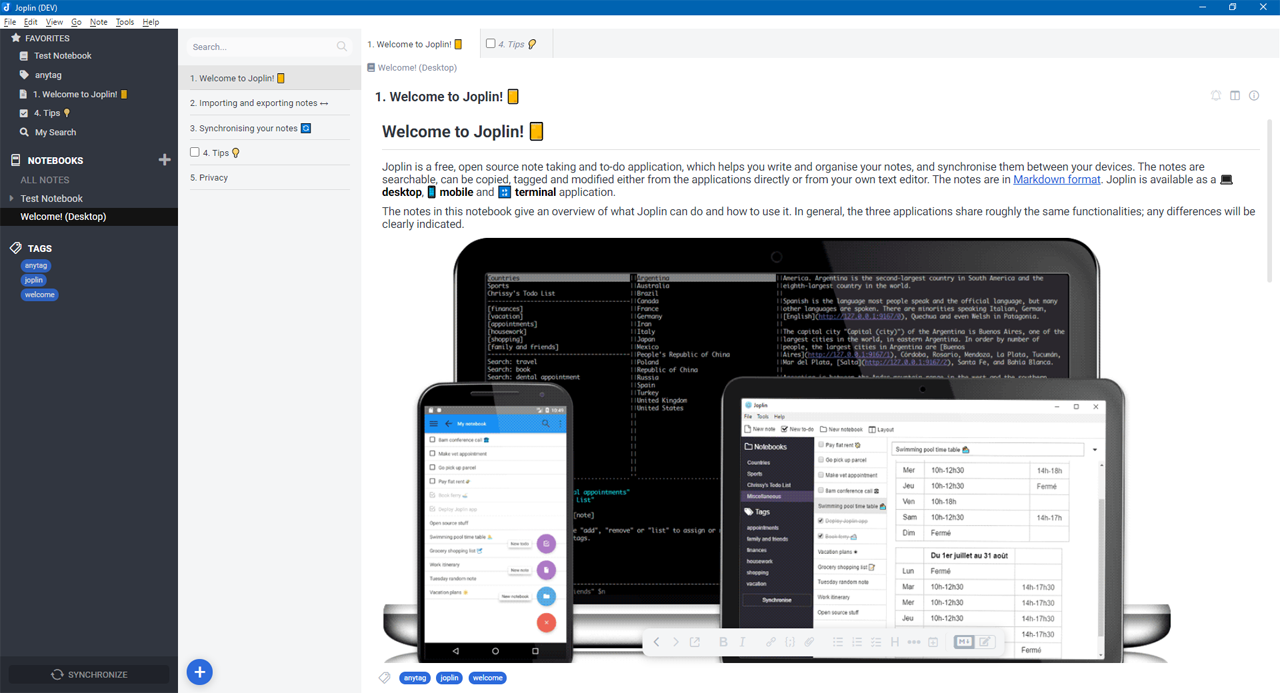Switch to the 1. Welcome to Joplin! tab
Viewport: 1280px width, 693px height.
click(x=420, y=44)
